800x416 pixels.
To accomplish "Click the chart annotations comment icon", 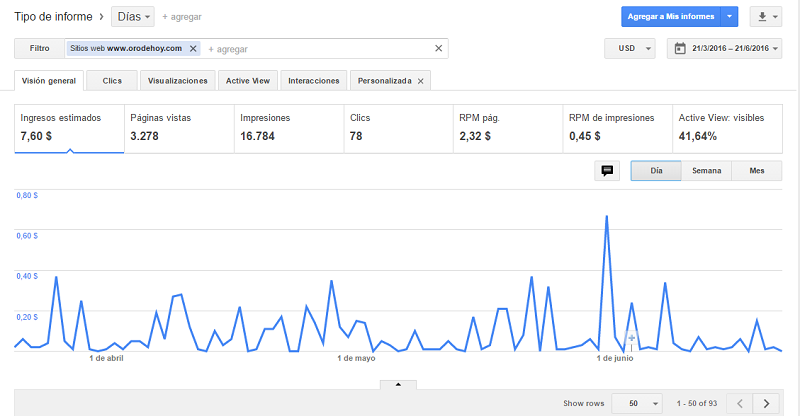I will click(x=607, y=170).
